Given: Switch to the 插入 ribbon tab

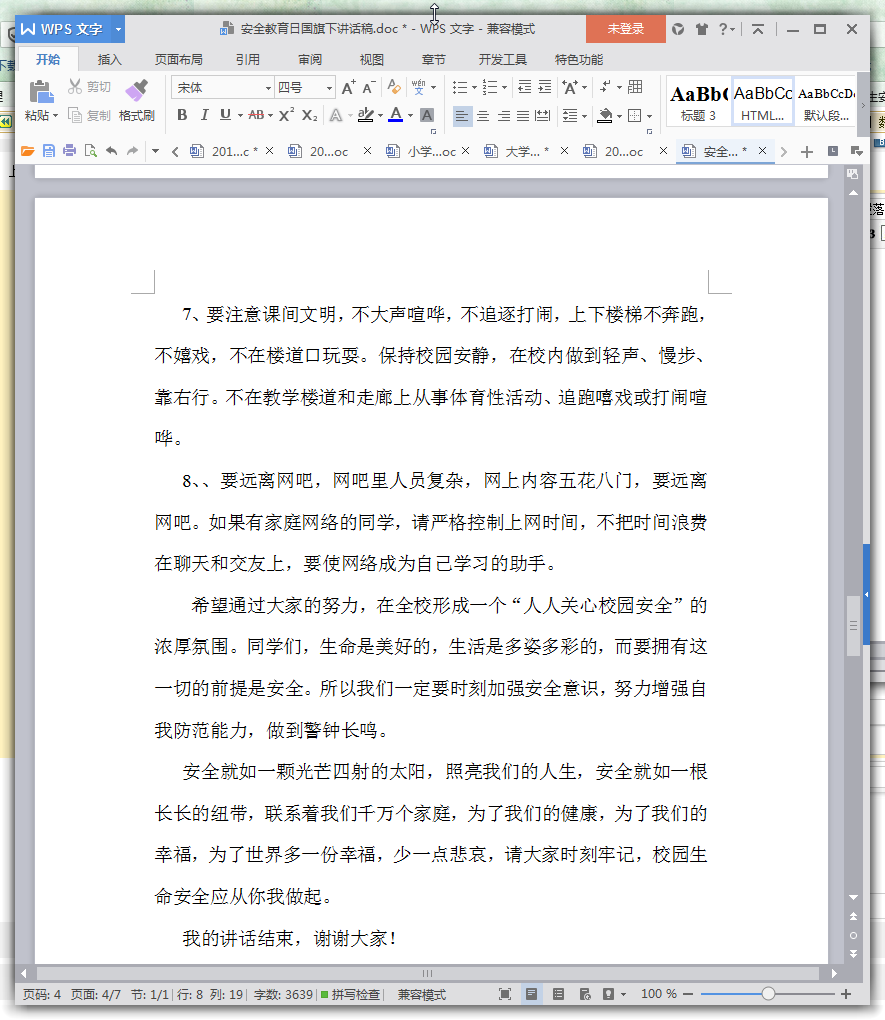Looking at the screenshot, I should (x=109, y=60).
